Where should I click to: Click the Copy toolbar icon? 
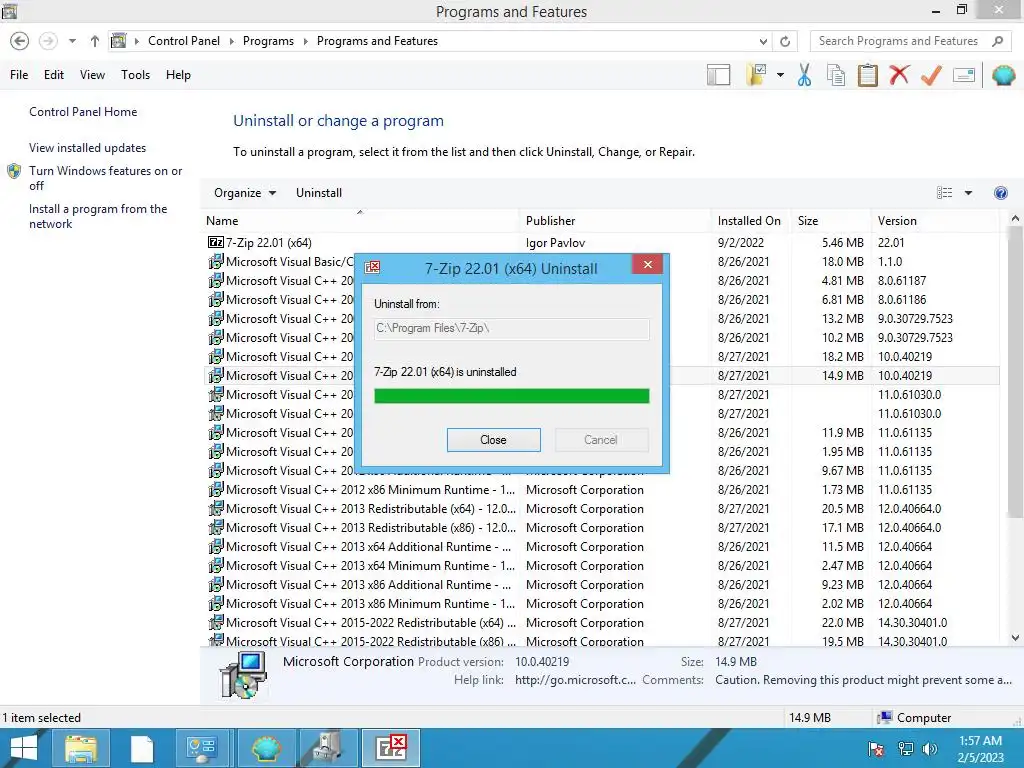(836, 75)
